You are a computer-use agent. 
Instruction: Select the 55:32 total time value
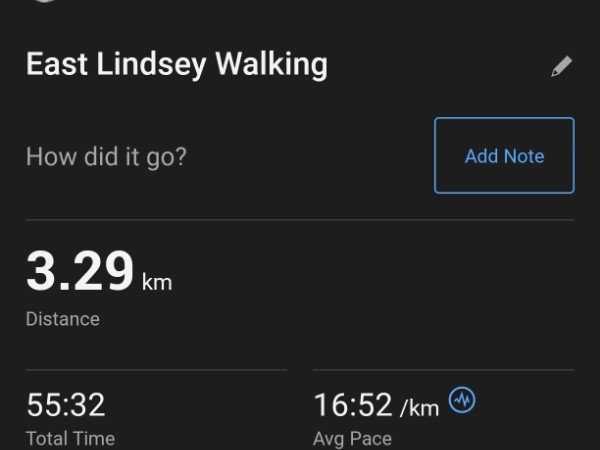65,404
